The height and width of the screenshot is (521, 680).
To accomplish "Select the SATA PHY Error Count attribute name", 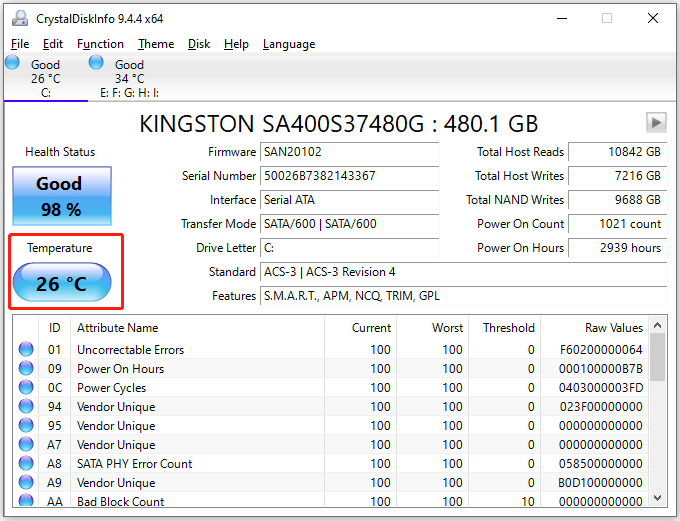I will tap(134, 464).
